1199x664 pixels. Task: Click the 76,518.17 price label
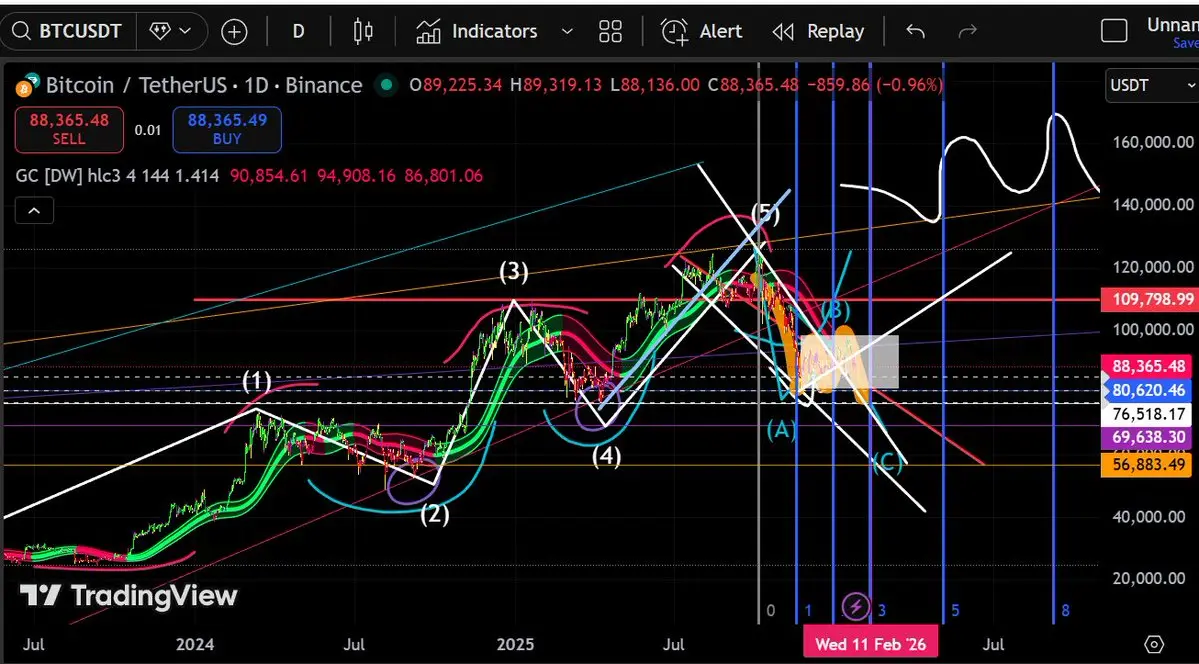pos(1148,415)
